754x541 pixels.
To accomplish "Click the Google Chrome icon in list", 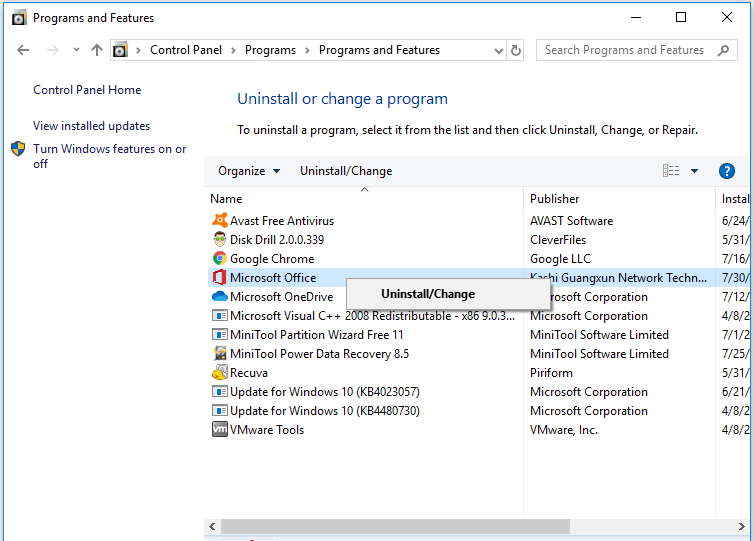I will coord(220,259).
